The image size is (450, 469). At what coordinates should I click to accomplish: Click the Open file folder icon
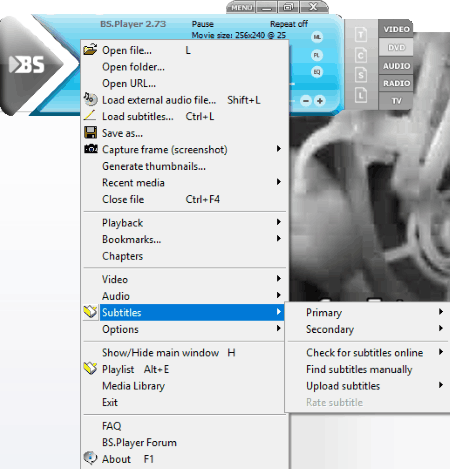point(90,49)
